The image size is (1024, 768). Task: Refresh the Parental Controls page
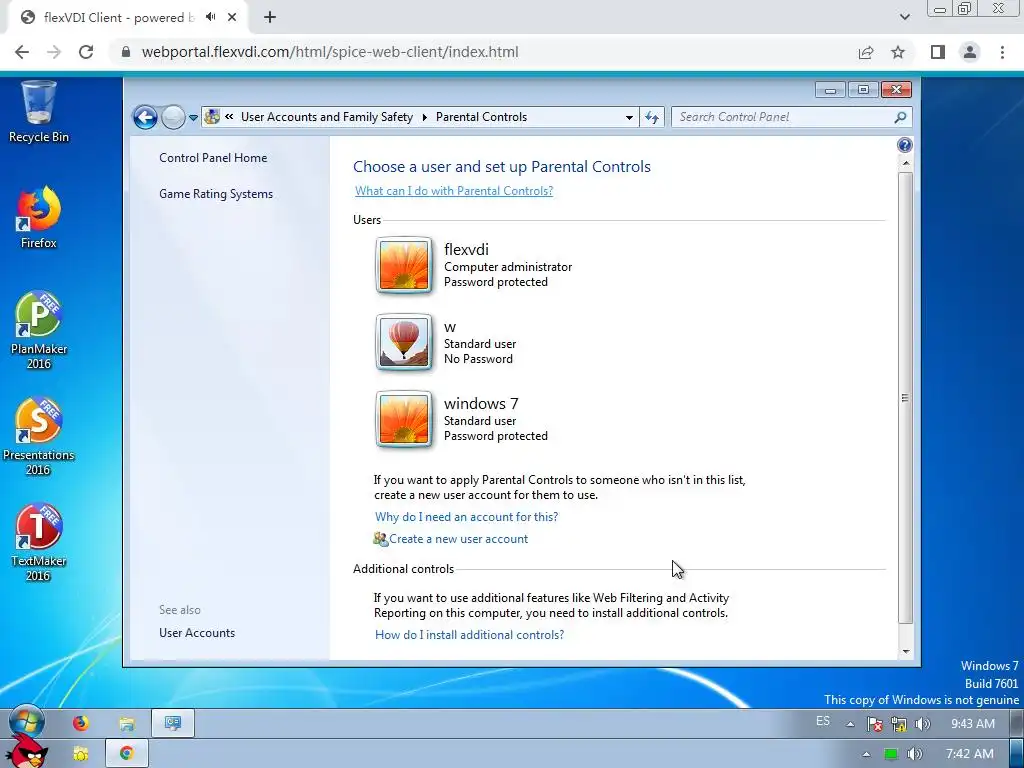coord(652,118)
